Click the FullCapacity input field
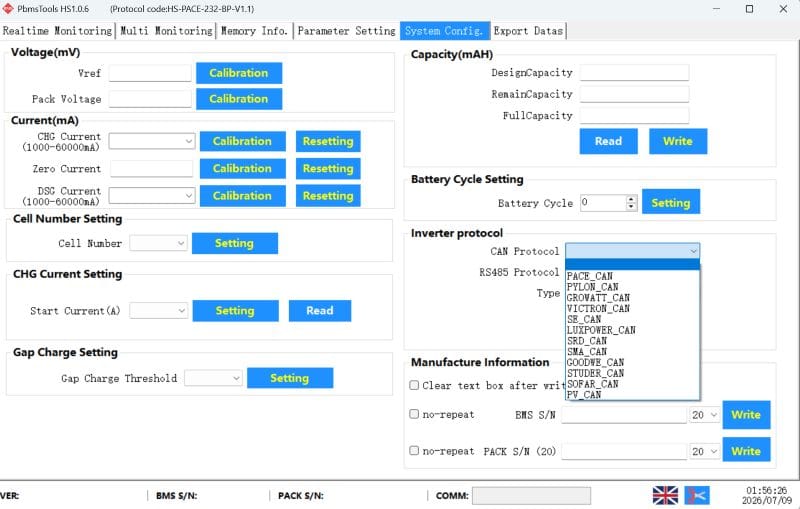This screenshot has width=800, height=509. [634, 115]
